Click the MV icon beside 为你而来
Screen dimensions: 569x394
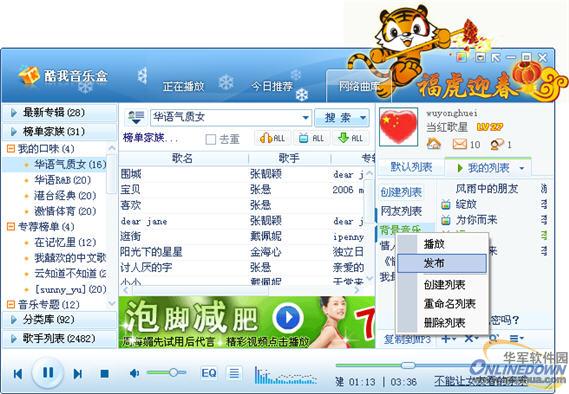click(x=446, y=220)
